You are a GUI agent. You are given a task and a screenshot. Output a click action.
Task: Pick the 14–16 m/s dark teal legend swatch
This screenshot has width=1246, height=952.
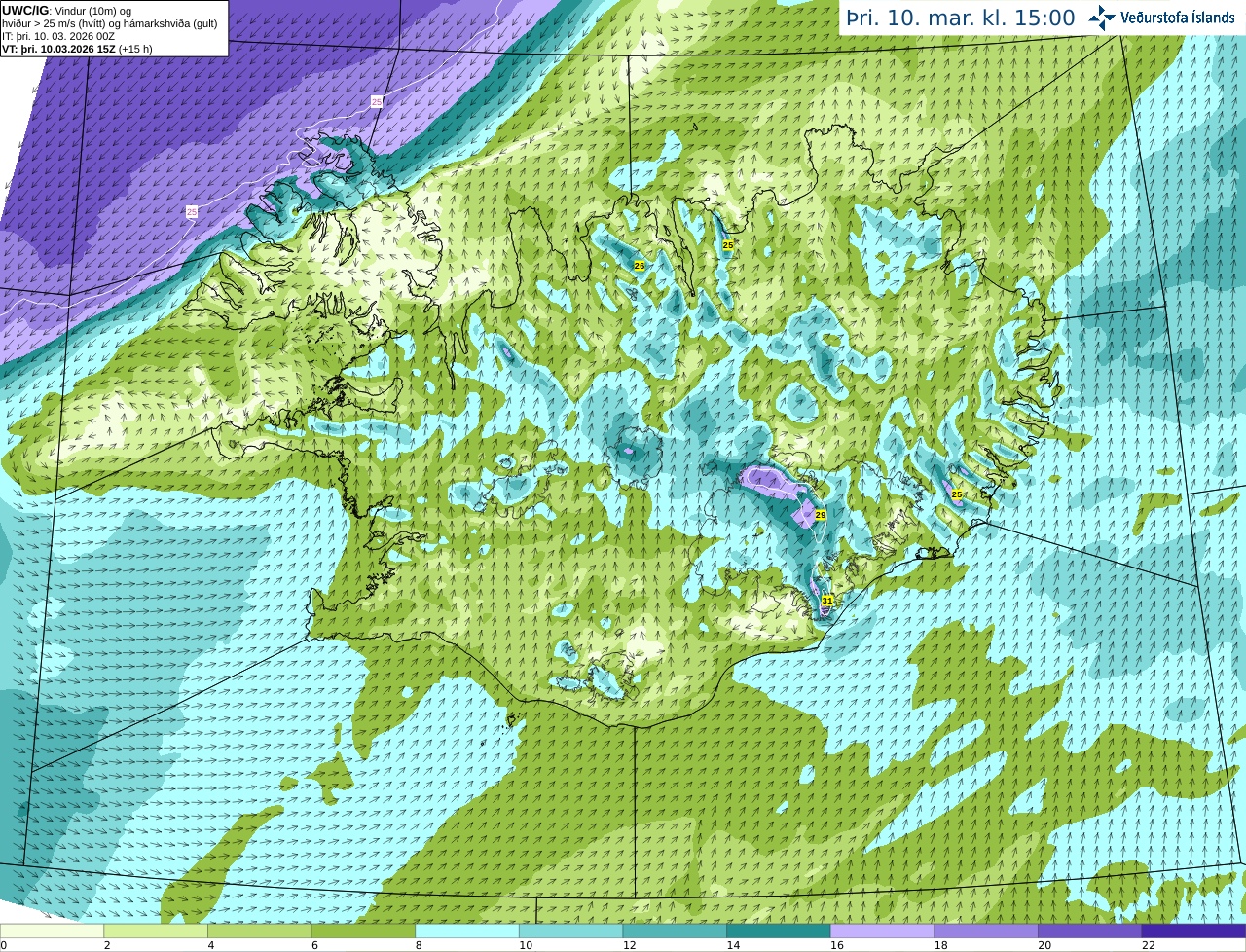click(779, 931)
